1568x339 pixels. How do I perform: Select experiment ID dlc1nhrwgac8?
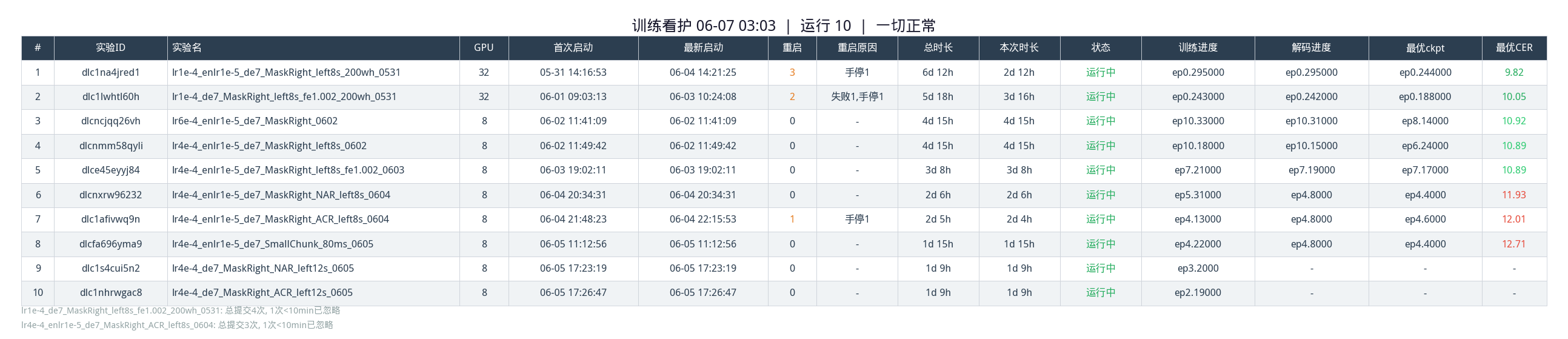(x=110, y=293)
